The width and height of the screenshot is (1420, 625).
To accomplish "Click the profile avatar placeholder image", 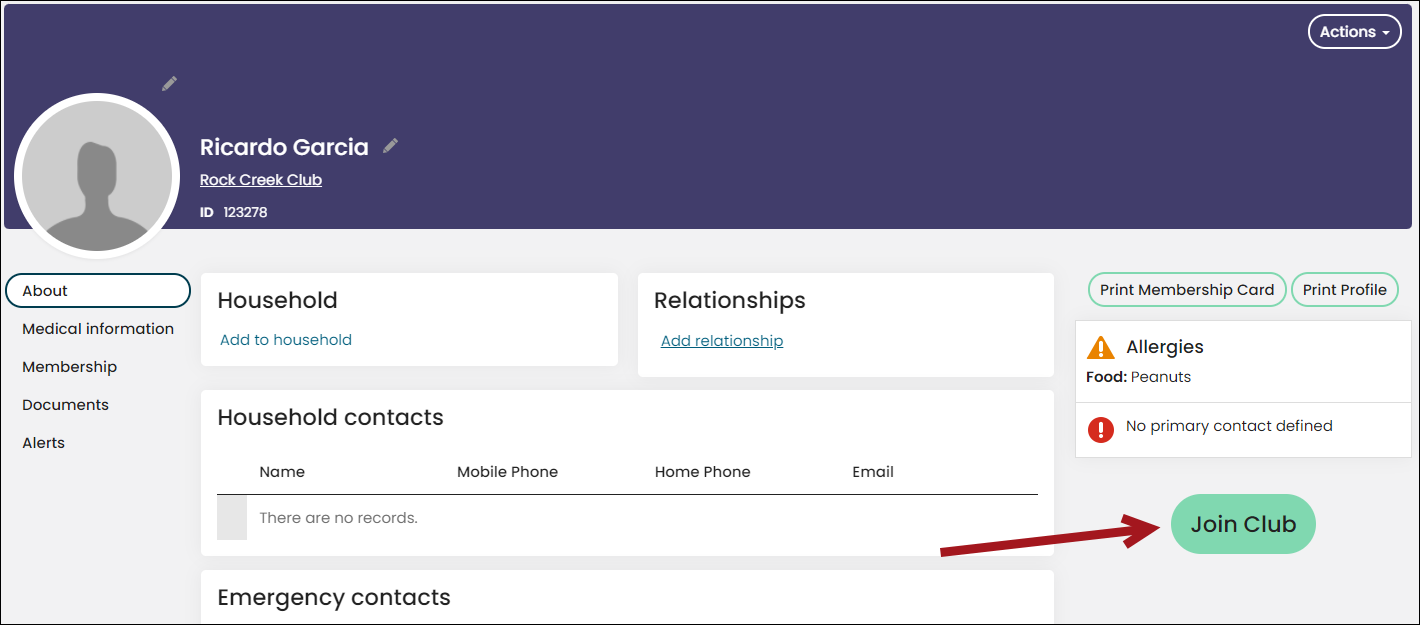I will pos(97,176).
